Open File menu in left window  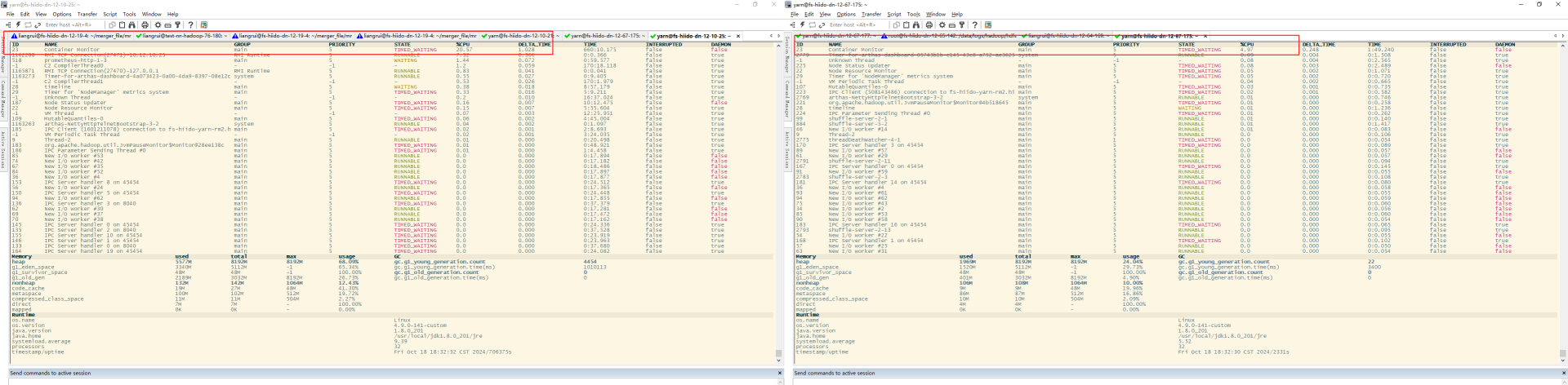coord(11,14)
